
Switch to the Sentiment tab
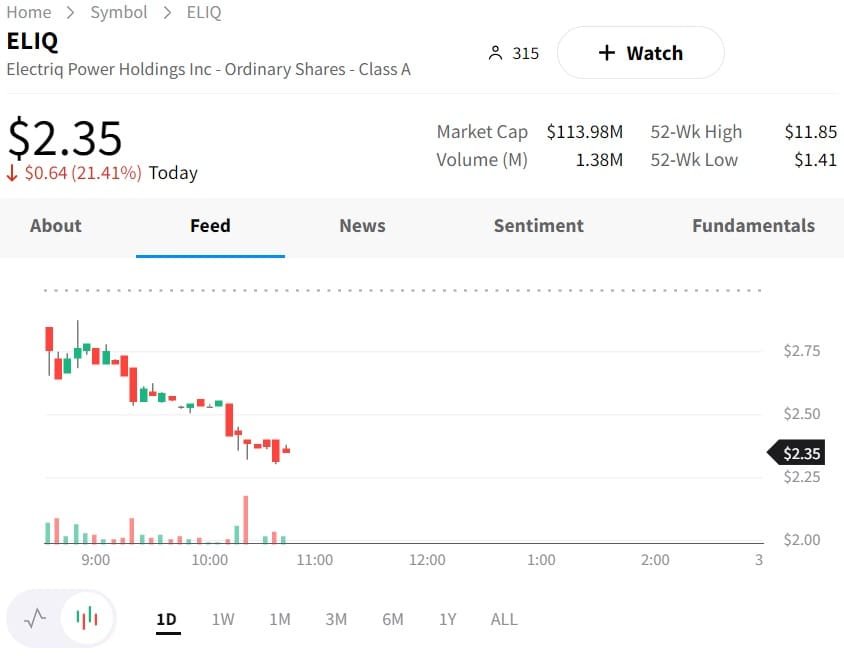[538, 226]
